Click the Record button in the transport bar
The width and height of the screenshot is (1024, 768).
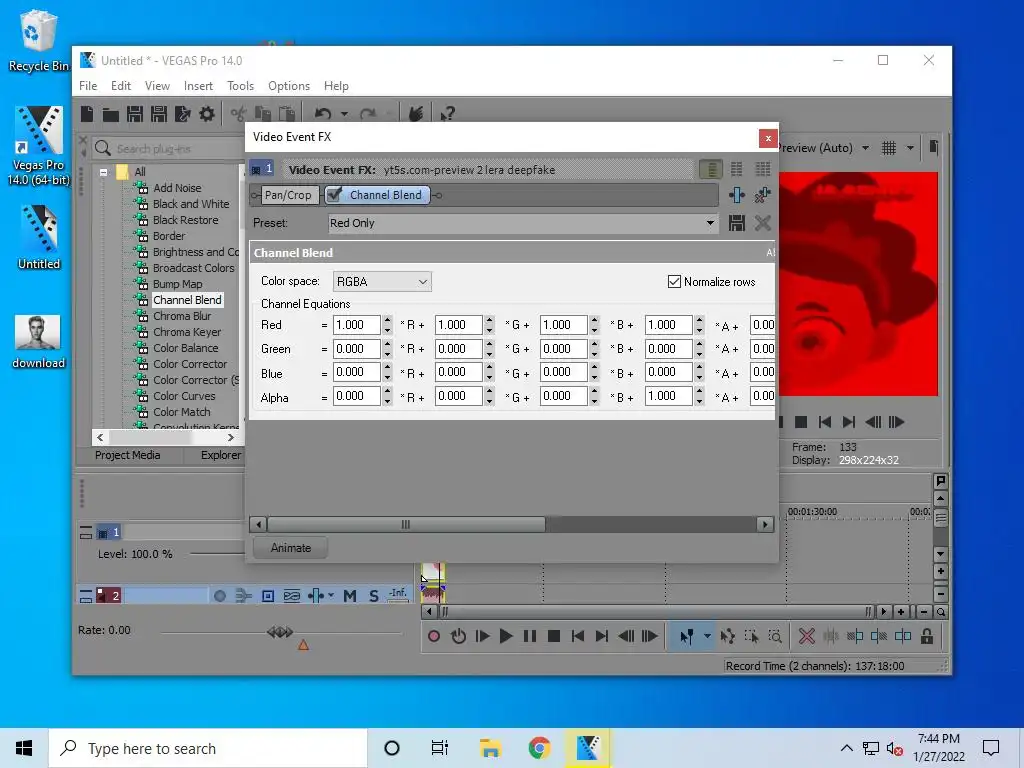click(434, 636)
